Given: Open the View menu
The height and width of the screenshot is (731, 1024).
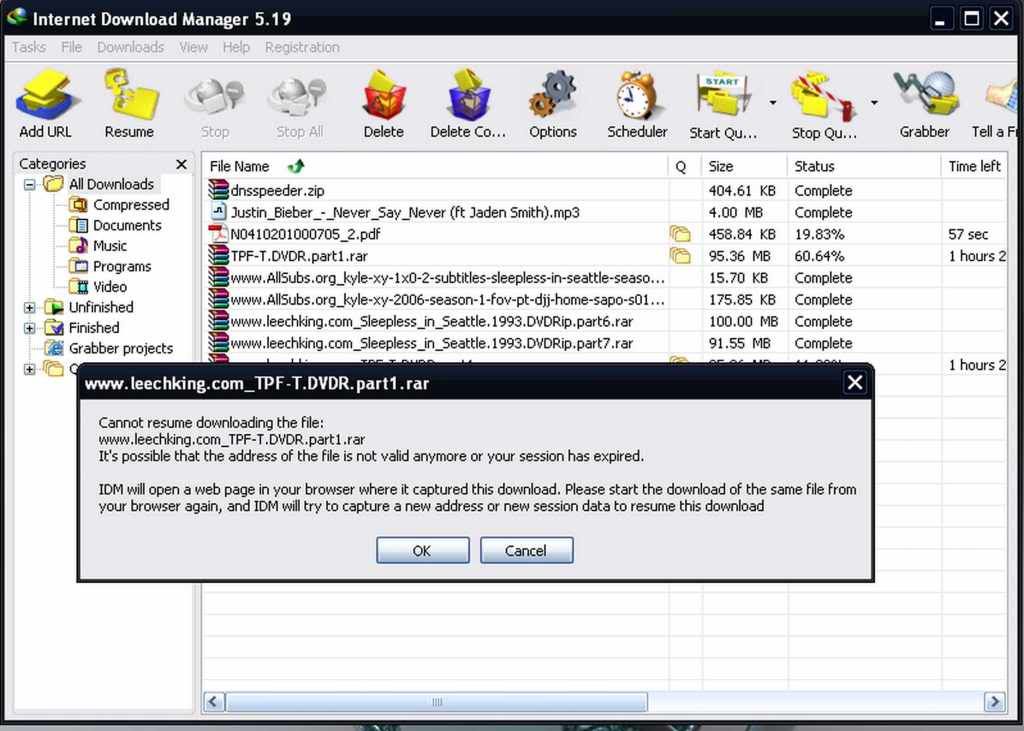Looking at the screenshot, I should click(193, 47).
